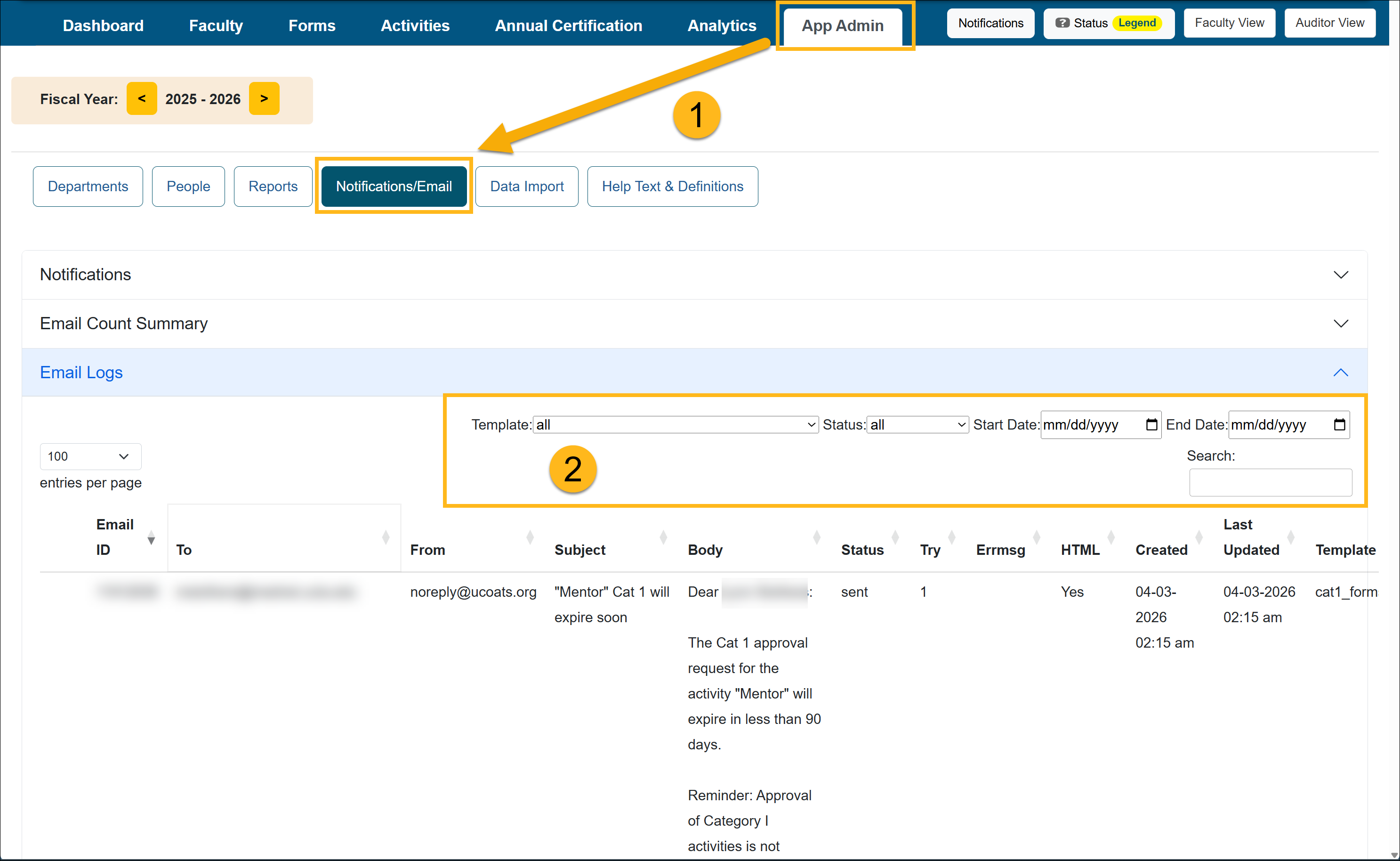Open the Status Legend help button
The image size is (1400, 861).
(x=1108, y=23)
